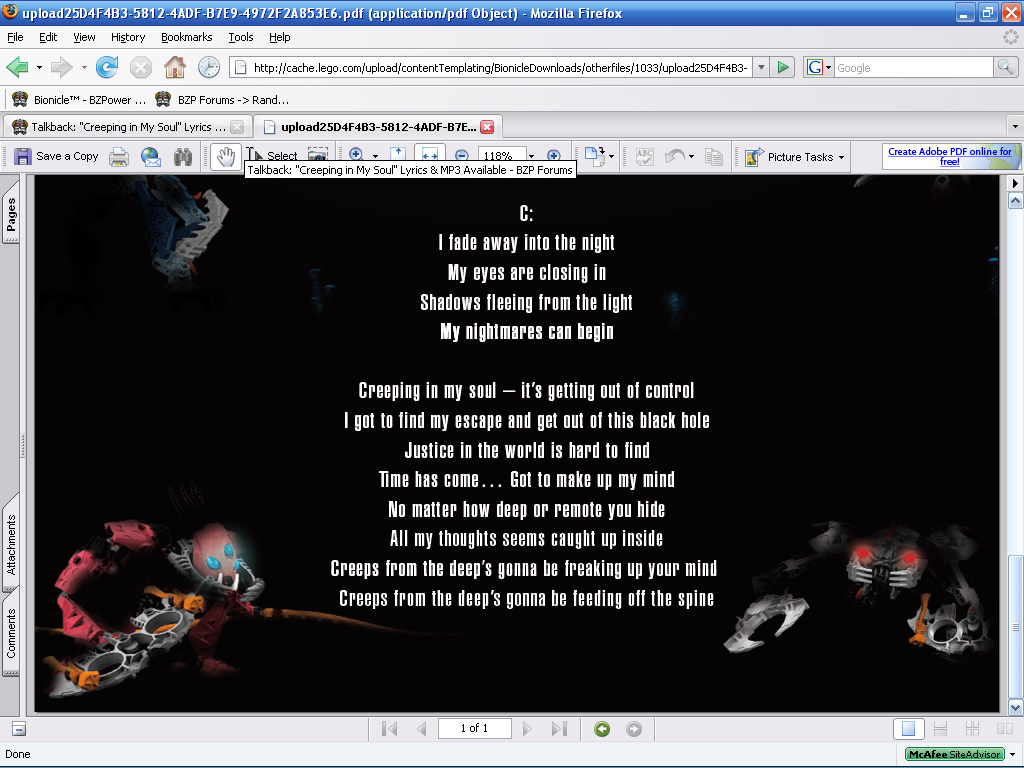This screenshot has width=1024, height=768.
Task: Open the Zoom tool dropdown arrow
Action: point(376,156)
